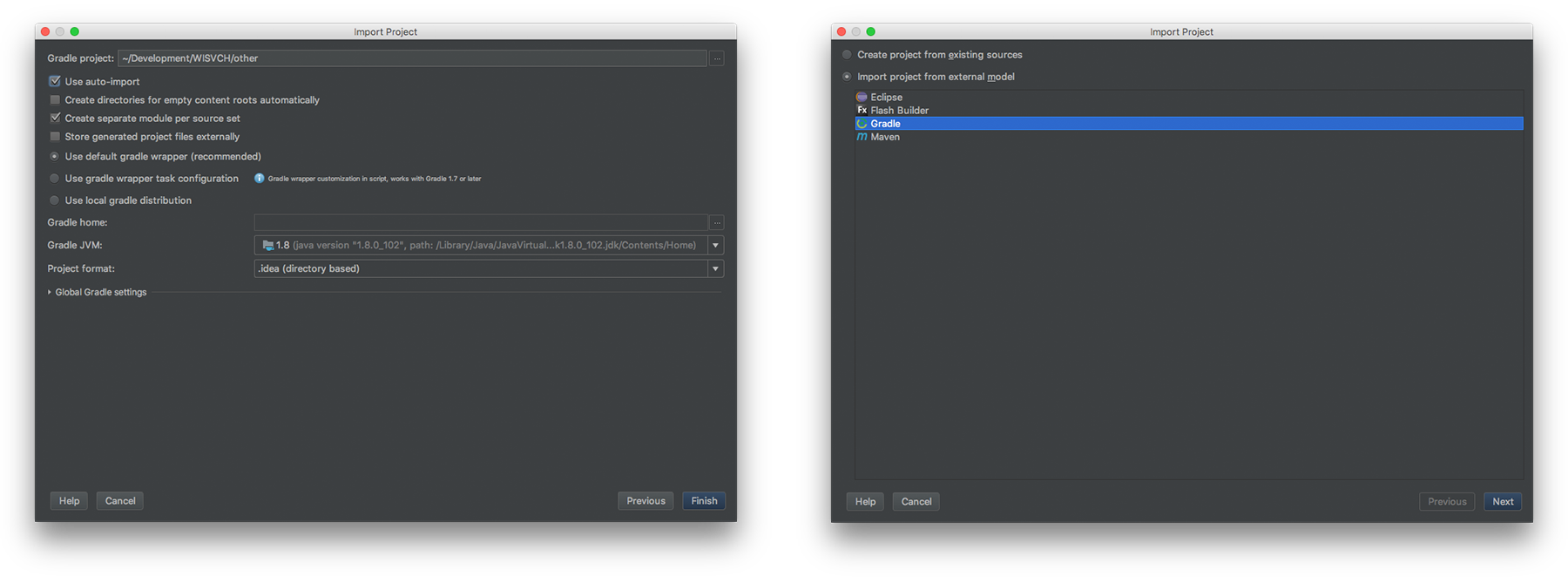The height and width of the screenshot is (583, 1568).
Task: Select Use local gradle distribution option
Action: click(x=54, y=200)
